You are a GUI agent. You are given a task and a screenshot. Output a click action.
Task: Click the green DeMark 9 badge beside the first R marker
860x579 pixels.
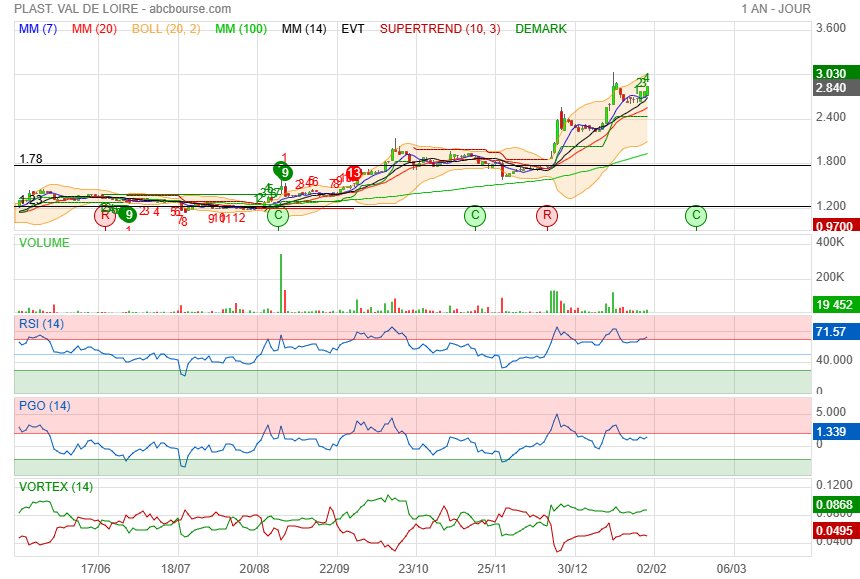pyautogui.click(x=128, y=213)
